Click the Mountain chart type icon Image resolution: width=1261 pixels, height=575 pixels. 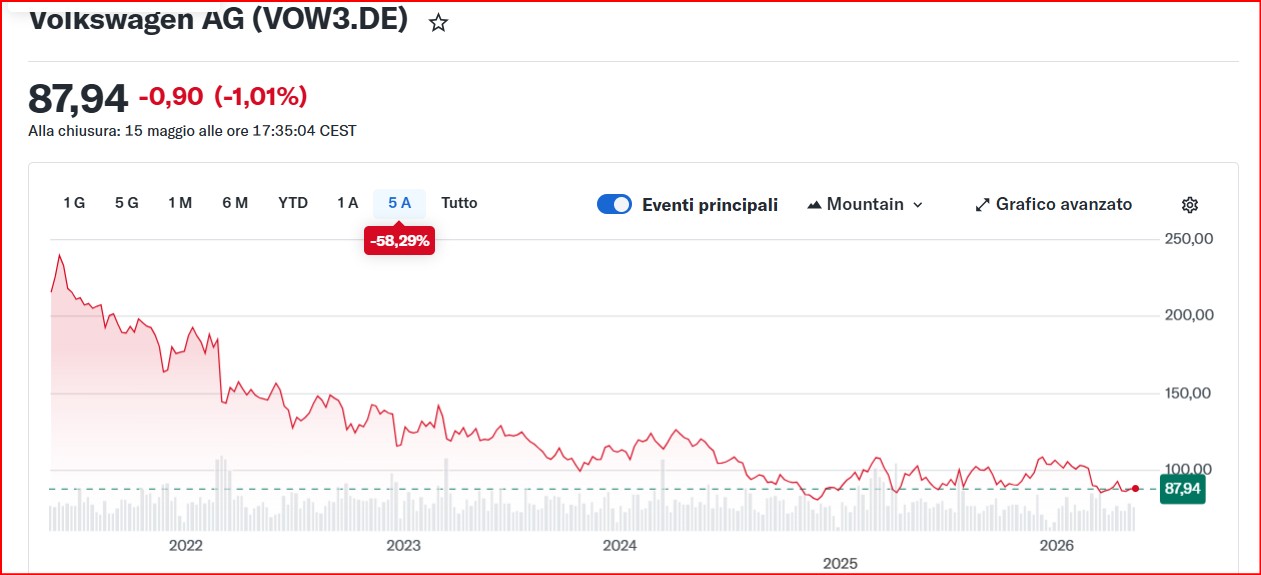(x=814, y=204)
